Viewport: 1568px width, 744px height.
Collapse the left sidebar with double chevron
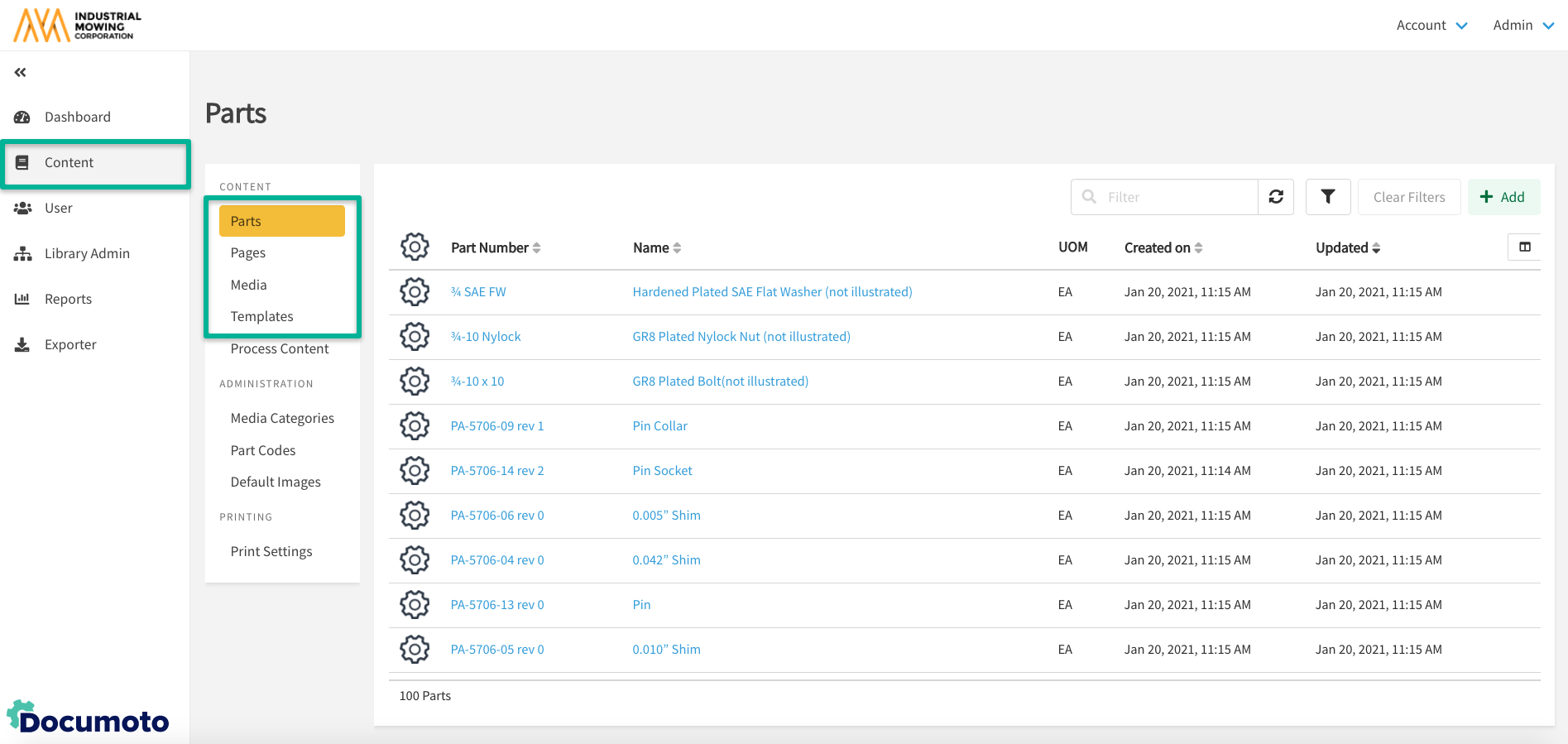(x=21, y=73)
